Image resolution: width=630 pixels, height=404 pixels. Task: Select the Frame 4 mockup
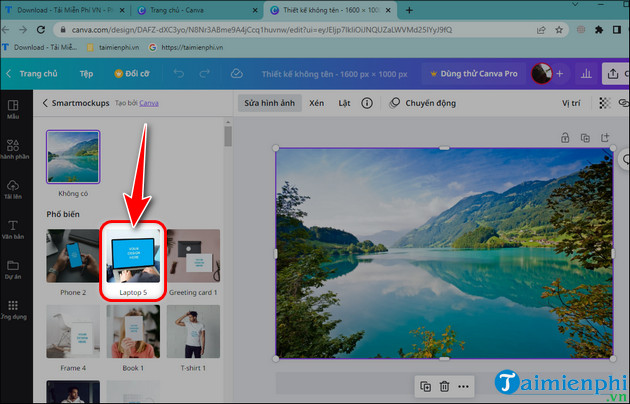(x=73, y=331)
